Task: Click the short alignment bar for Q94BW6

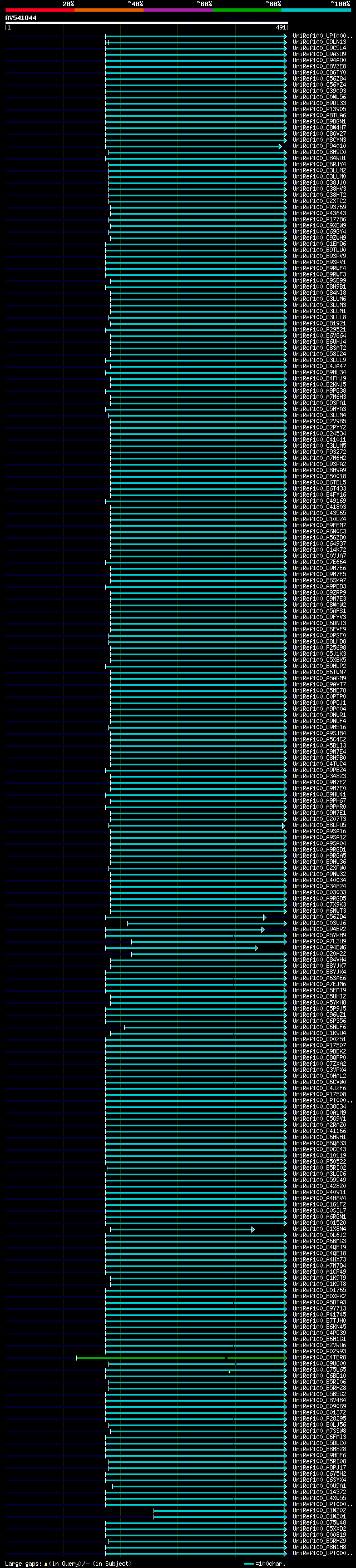Action: click(x=181, y=947)
